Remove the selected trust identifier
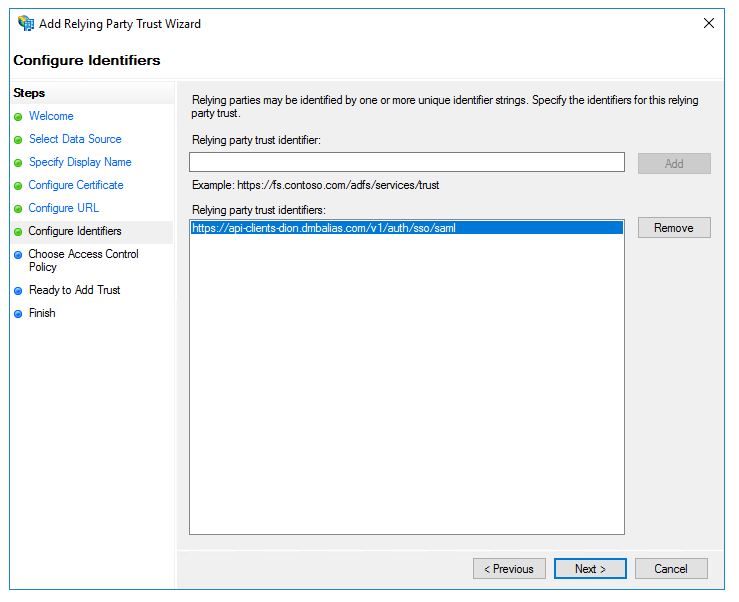 tap(674, 228)
